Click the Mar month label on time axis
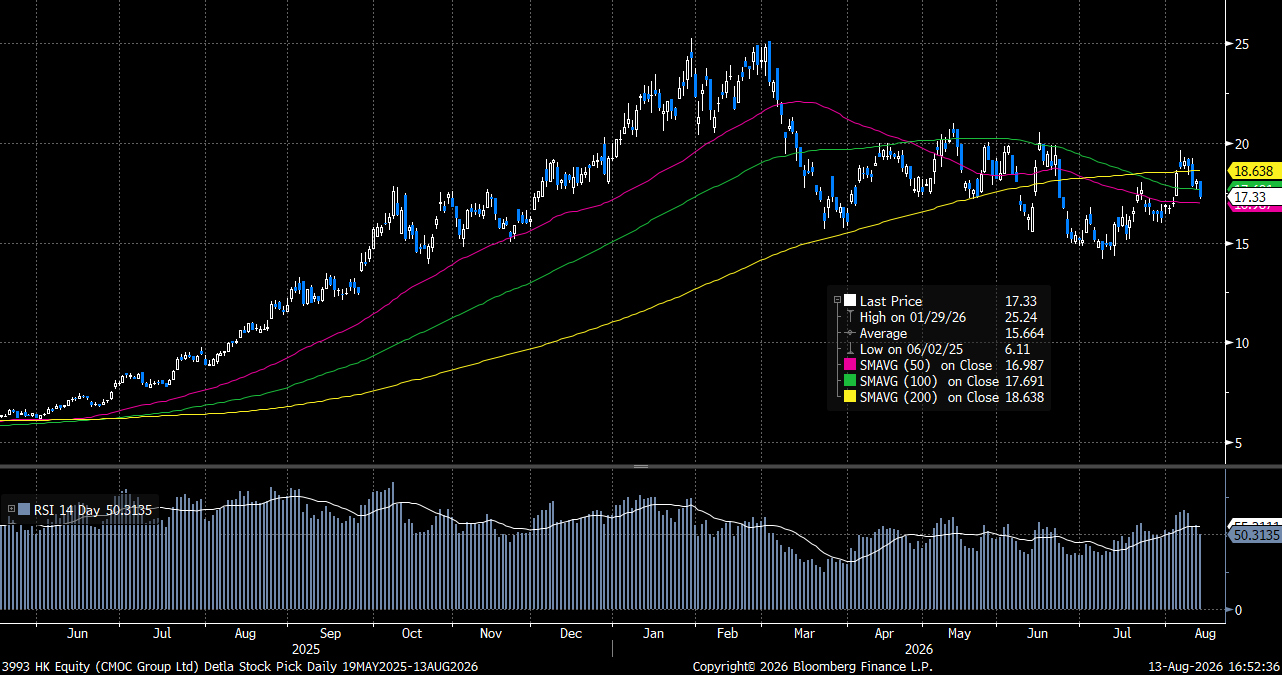 point(803,634)
